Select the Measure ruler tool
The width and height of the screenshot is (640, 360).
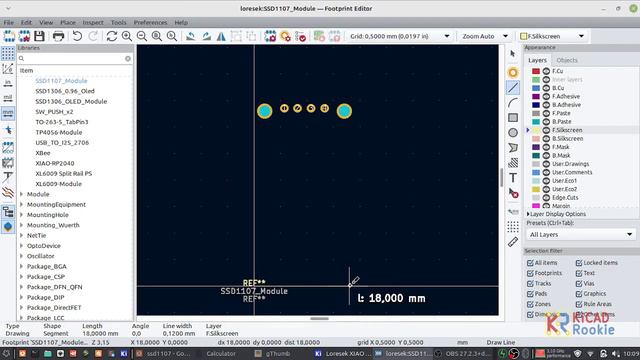[x=513, y=242]
